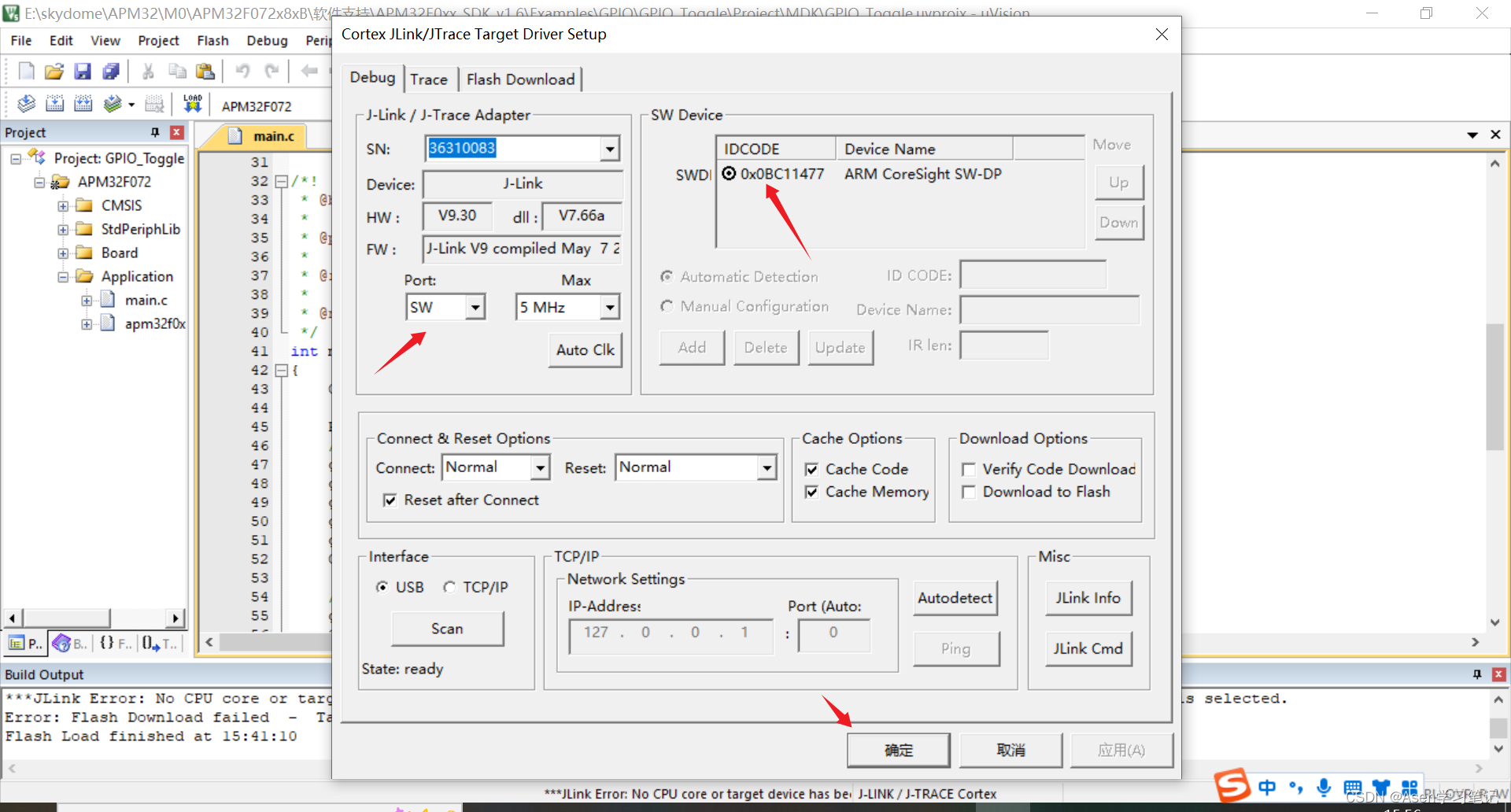
Task: Click the Redo arrow icon
Action: 272,72
